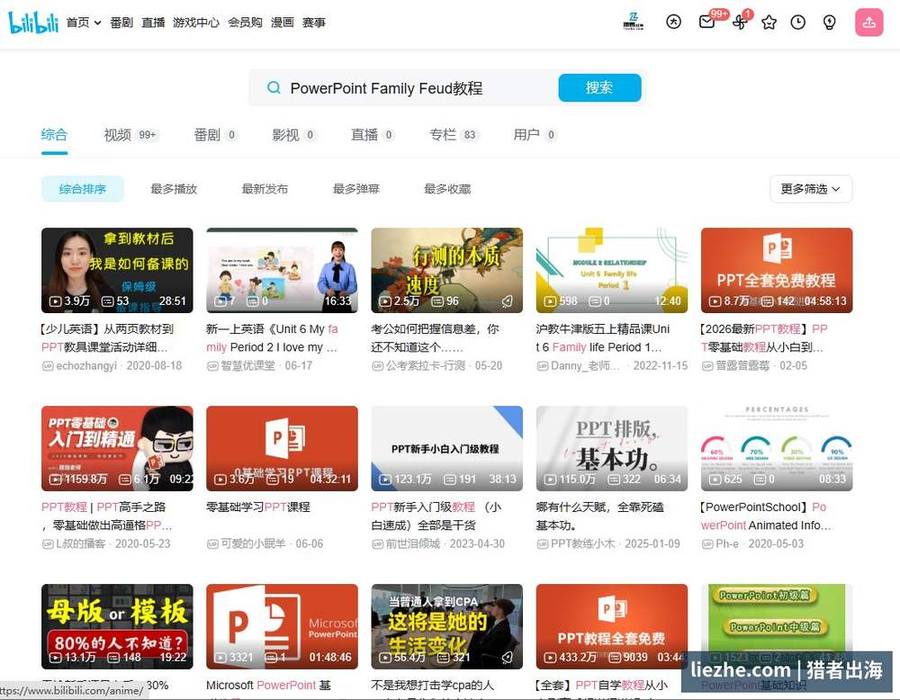This screenshot has height=700, width=900.
Task: Open the CPA 生活变化 video thumbnail
Action: click(447, 627)
